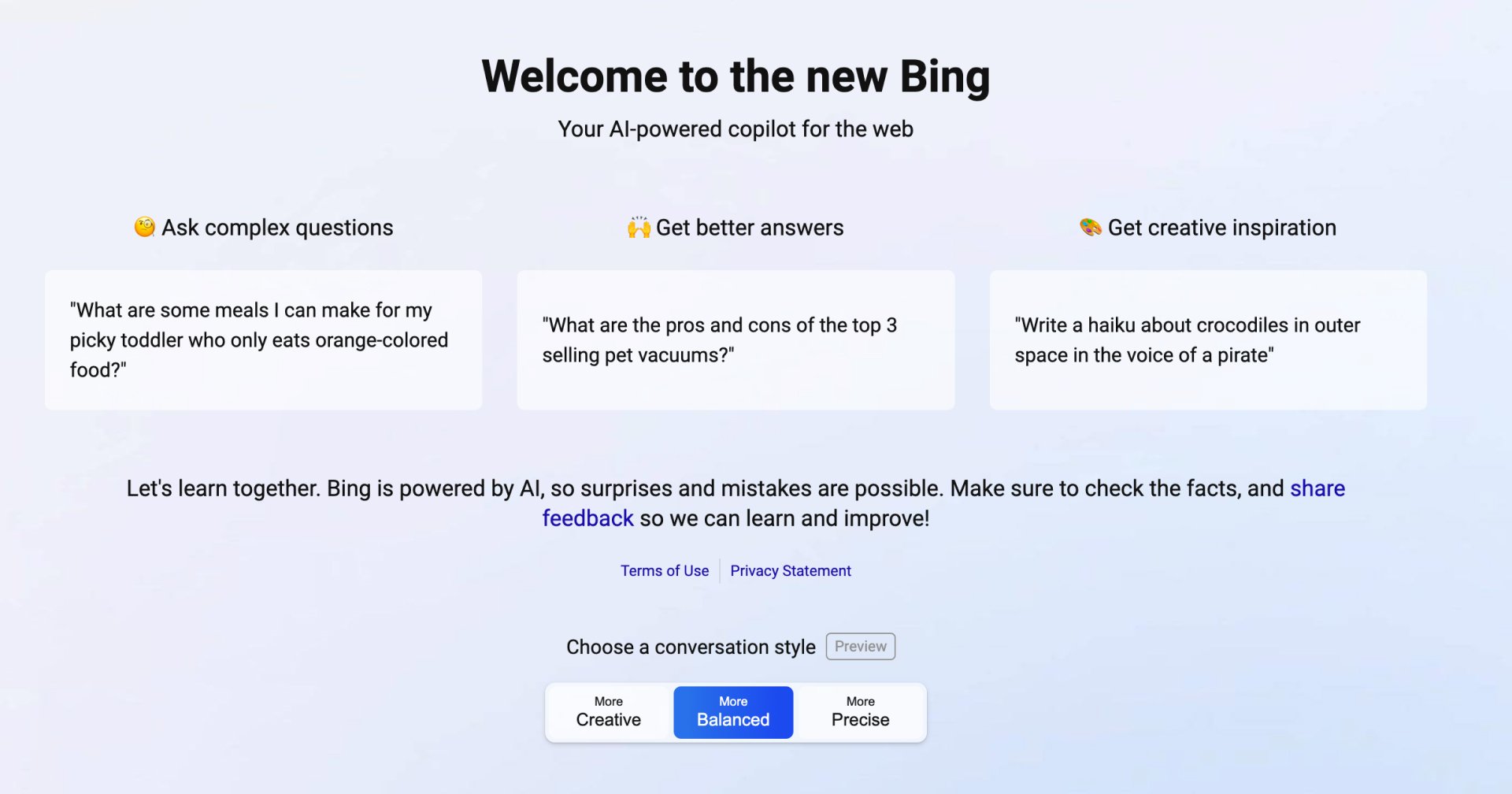Click the Get creative inspiration heading
1512x794 pixels.
[x=1221, y=228]
